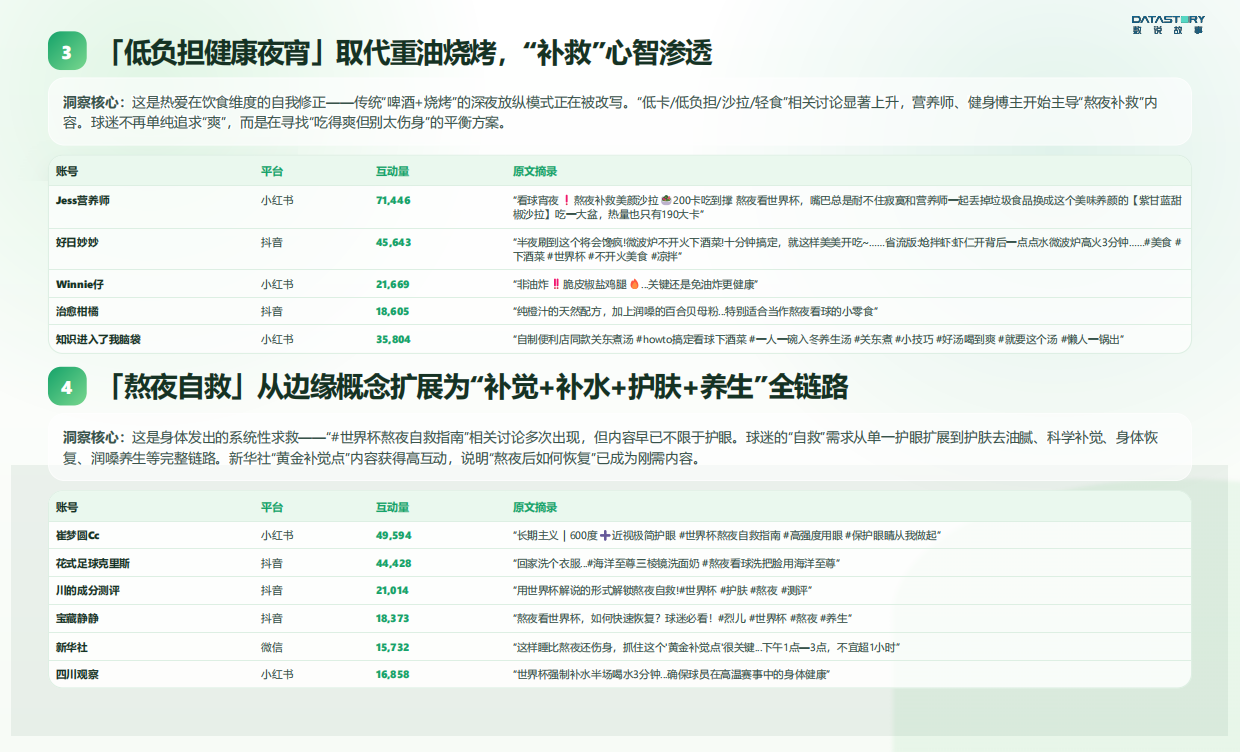Image resolution: width=1240 pixels, height=752 pixels.
Task: Click insight paragraph about 啤酒+烧烤
Action: click(611, 112)
